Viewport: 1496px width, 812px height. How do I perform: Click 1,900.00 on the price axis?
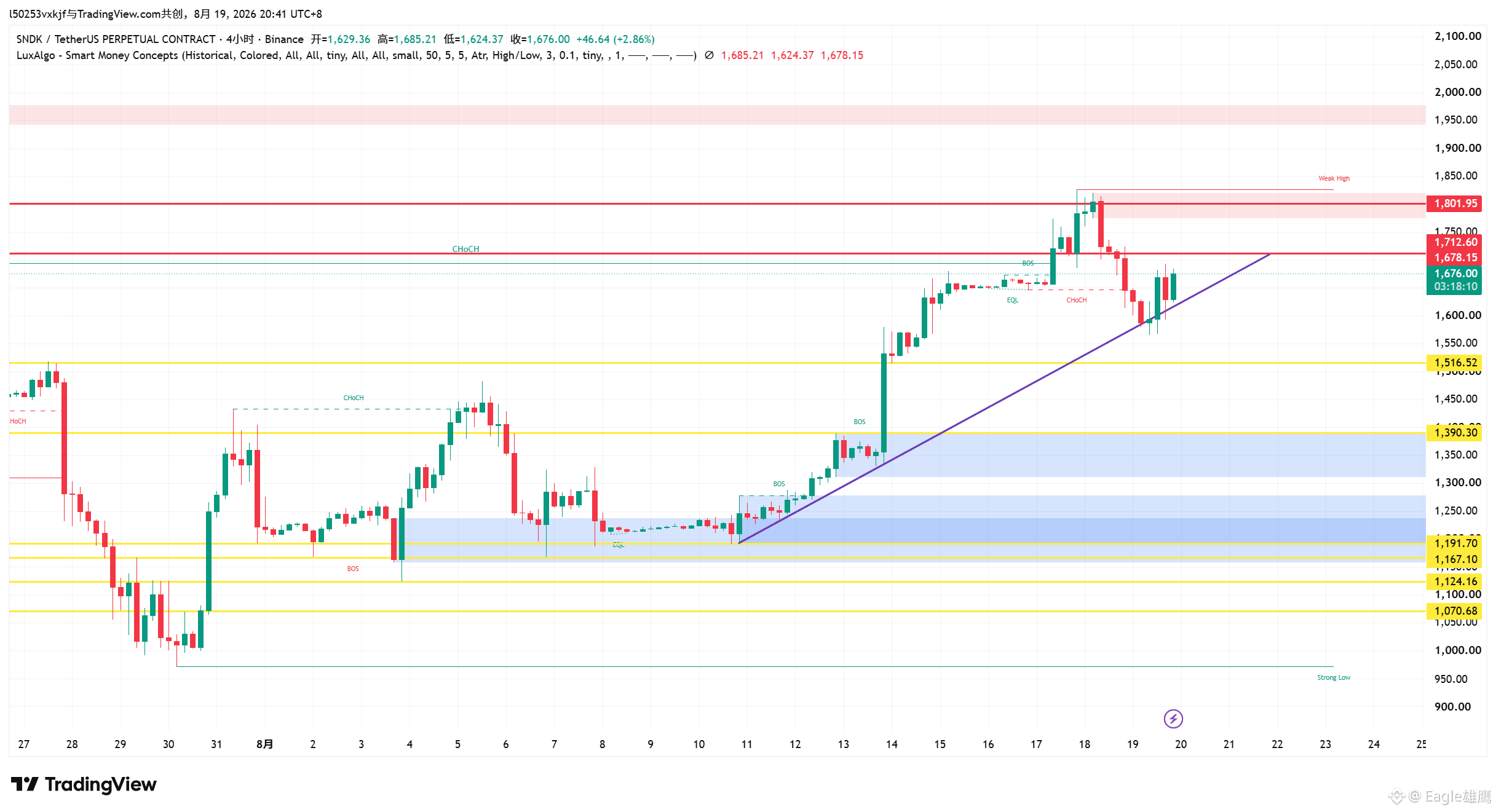click(x=1458, y=148)
